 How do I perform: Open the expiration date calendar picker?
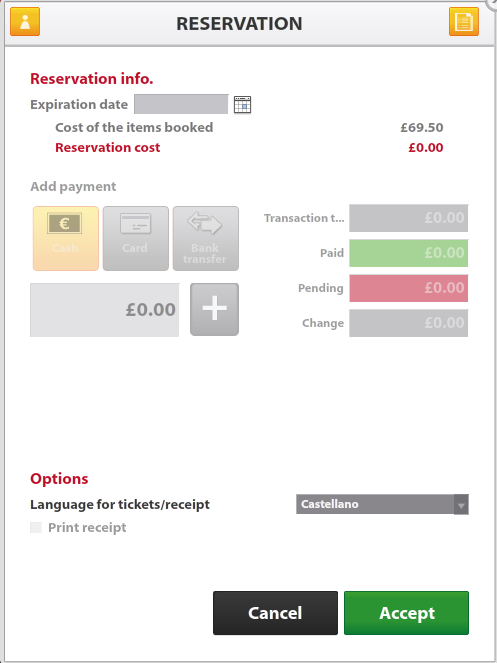click(242, 104)
